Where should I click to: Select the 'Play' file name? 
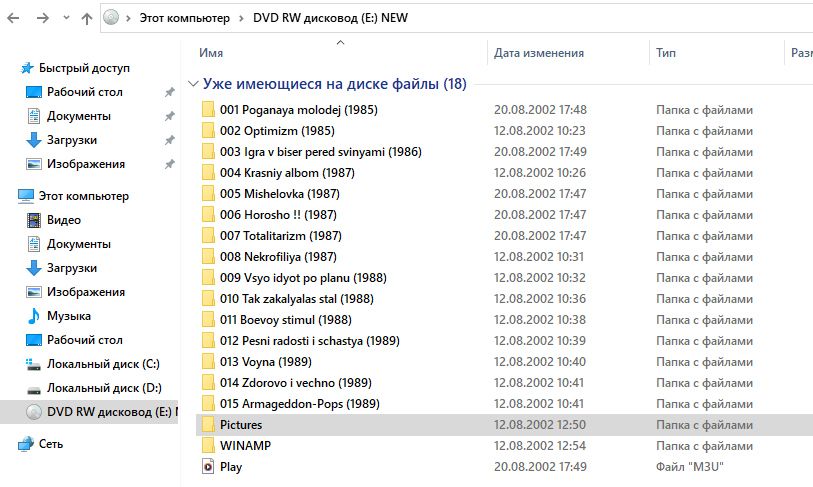tap(231, 467)
